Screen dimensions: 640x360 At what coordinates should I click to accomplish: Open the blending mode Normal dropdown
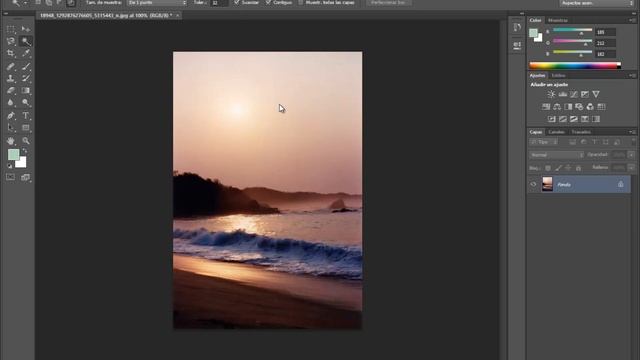pos(556,155)
